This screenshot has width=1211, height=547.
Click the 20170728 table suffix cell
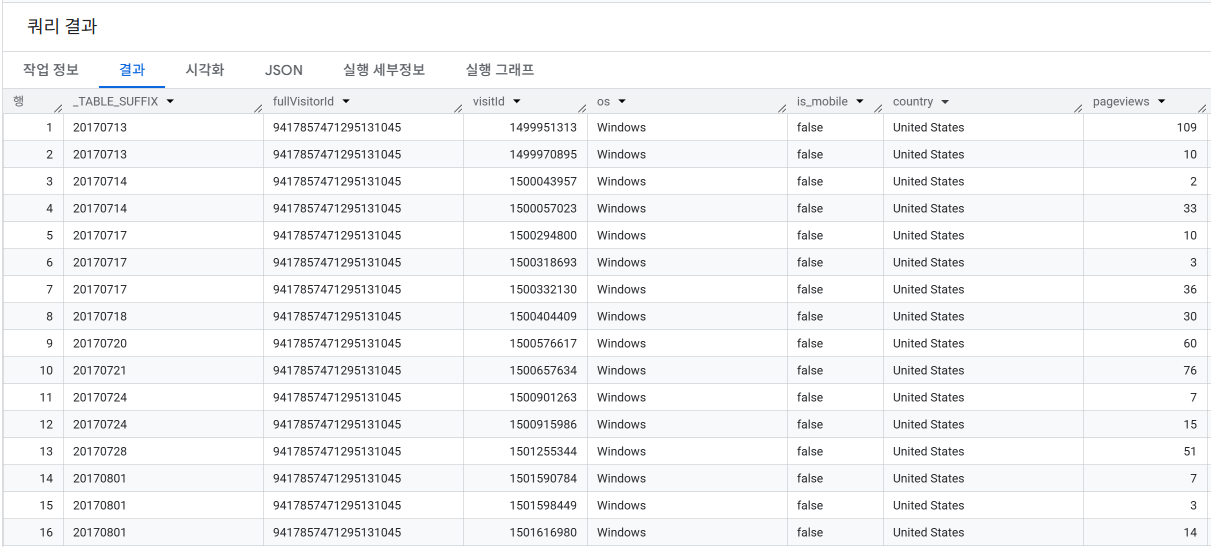click(x=100, y=452)
